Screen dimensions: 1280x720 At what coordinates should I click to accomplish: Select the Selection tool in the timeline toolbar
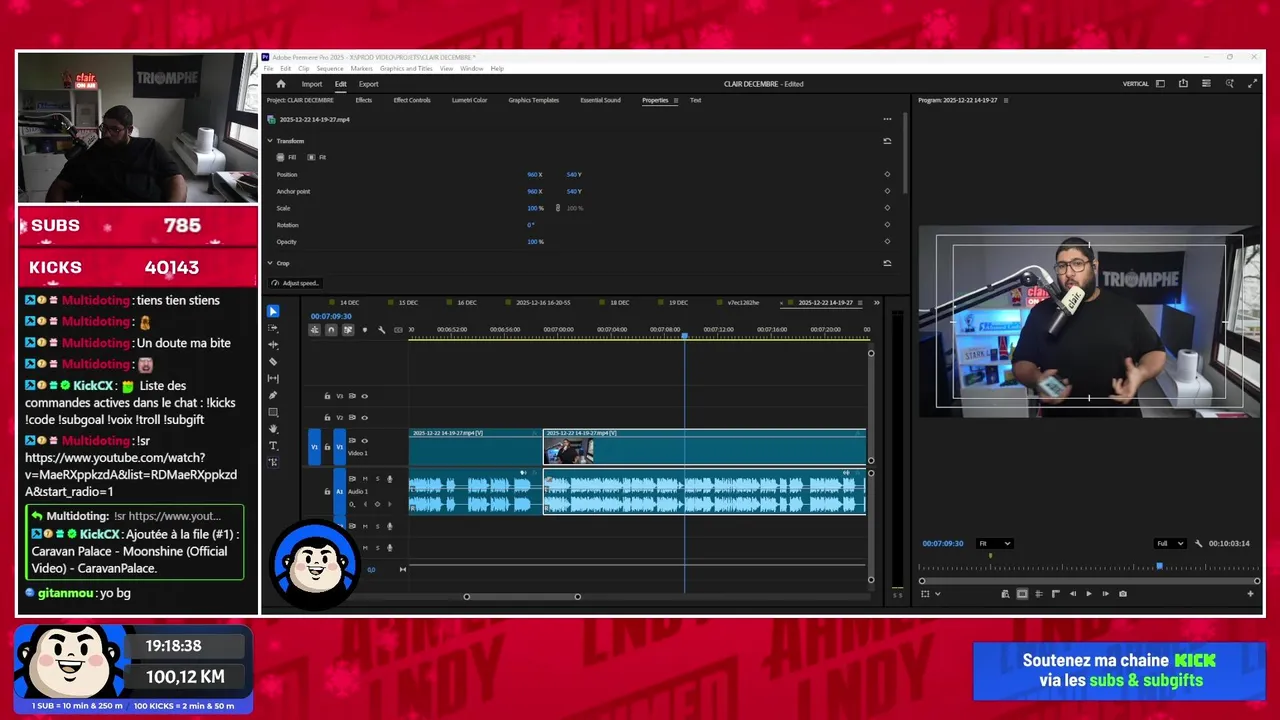273,312
